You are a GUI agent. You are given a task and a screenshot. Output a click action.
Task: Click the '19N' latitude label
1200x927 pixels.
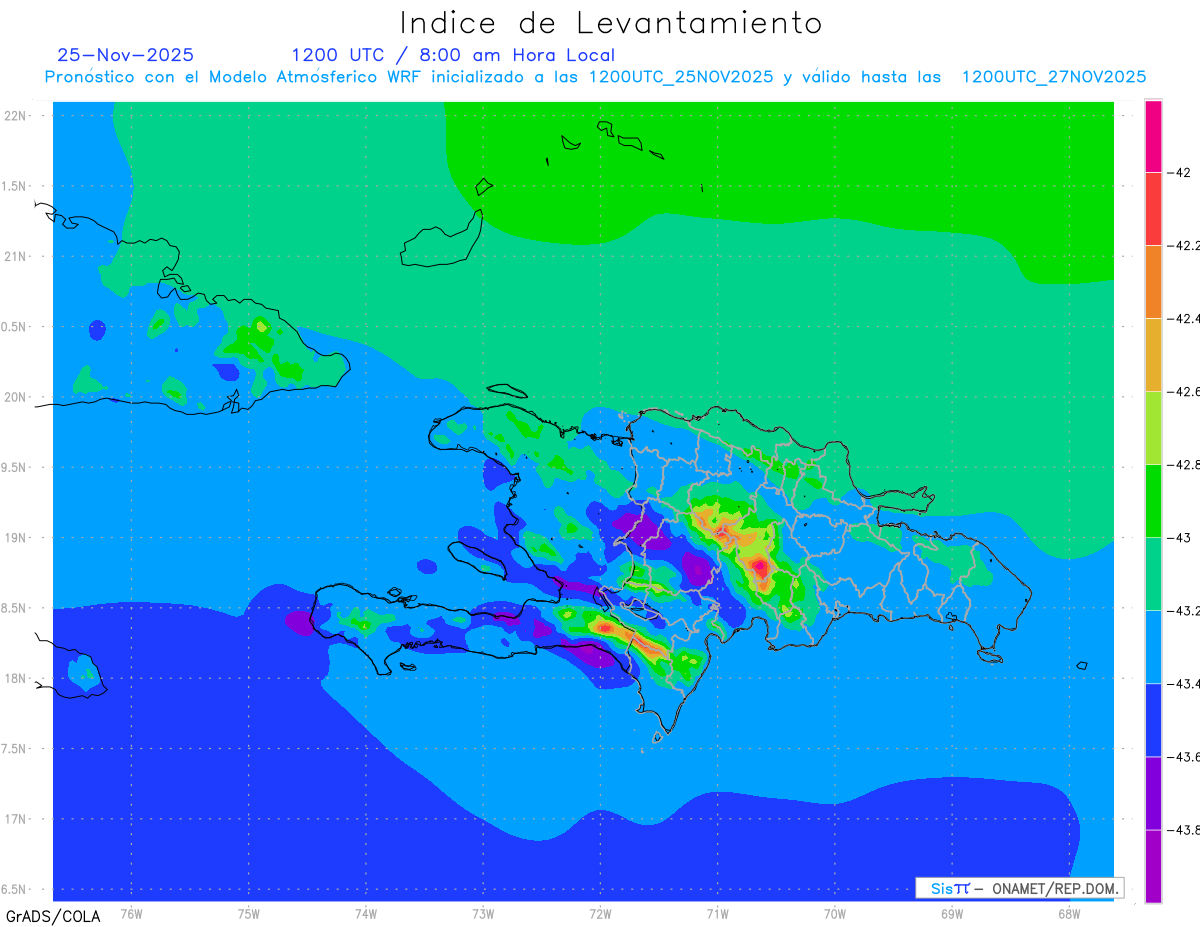(x=17, y=537)
